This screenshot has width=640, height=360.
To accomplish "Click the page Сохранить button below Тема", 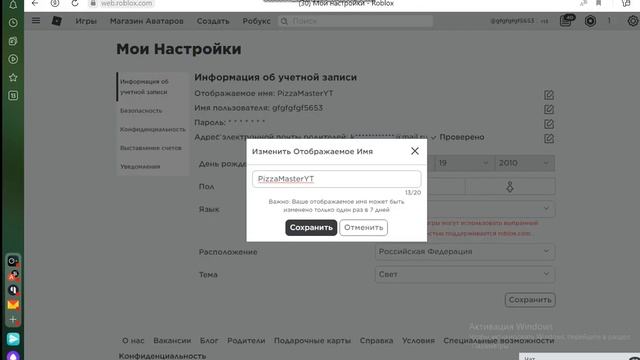I will pos(530,300).
